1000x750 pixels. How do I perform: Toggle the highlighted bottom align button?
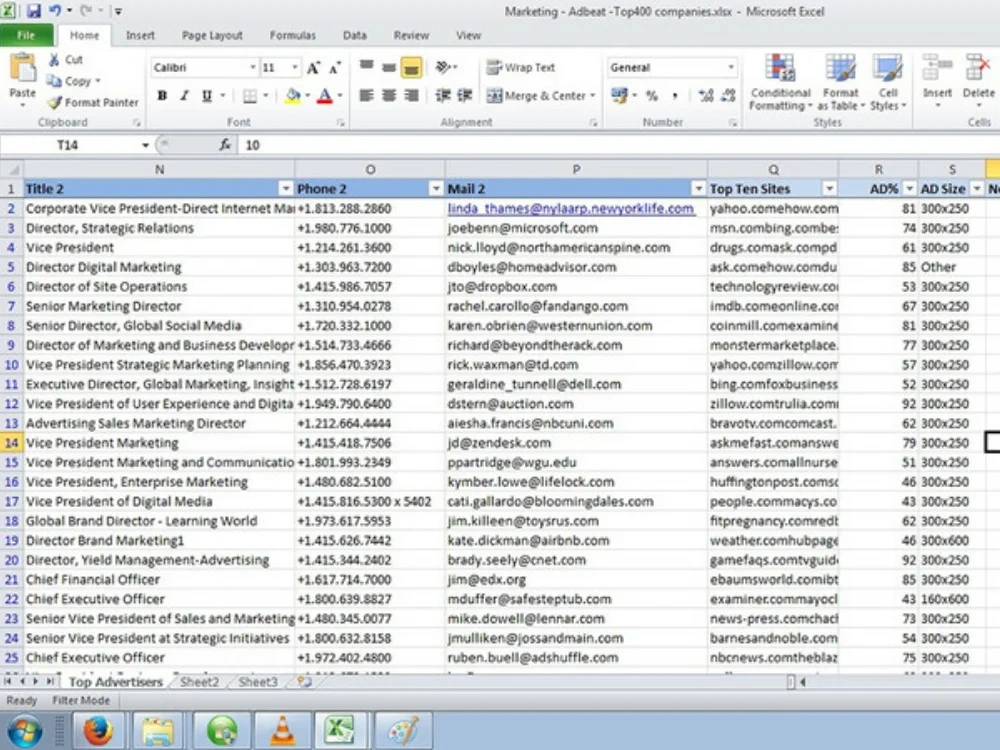tap(411, 66)
